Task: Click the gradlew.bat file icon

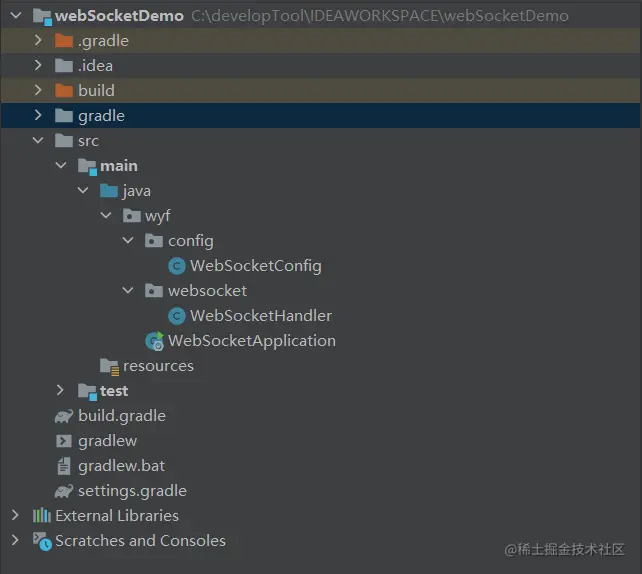Action: (x=64, y=466)
